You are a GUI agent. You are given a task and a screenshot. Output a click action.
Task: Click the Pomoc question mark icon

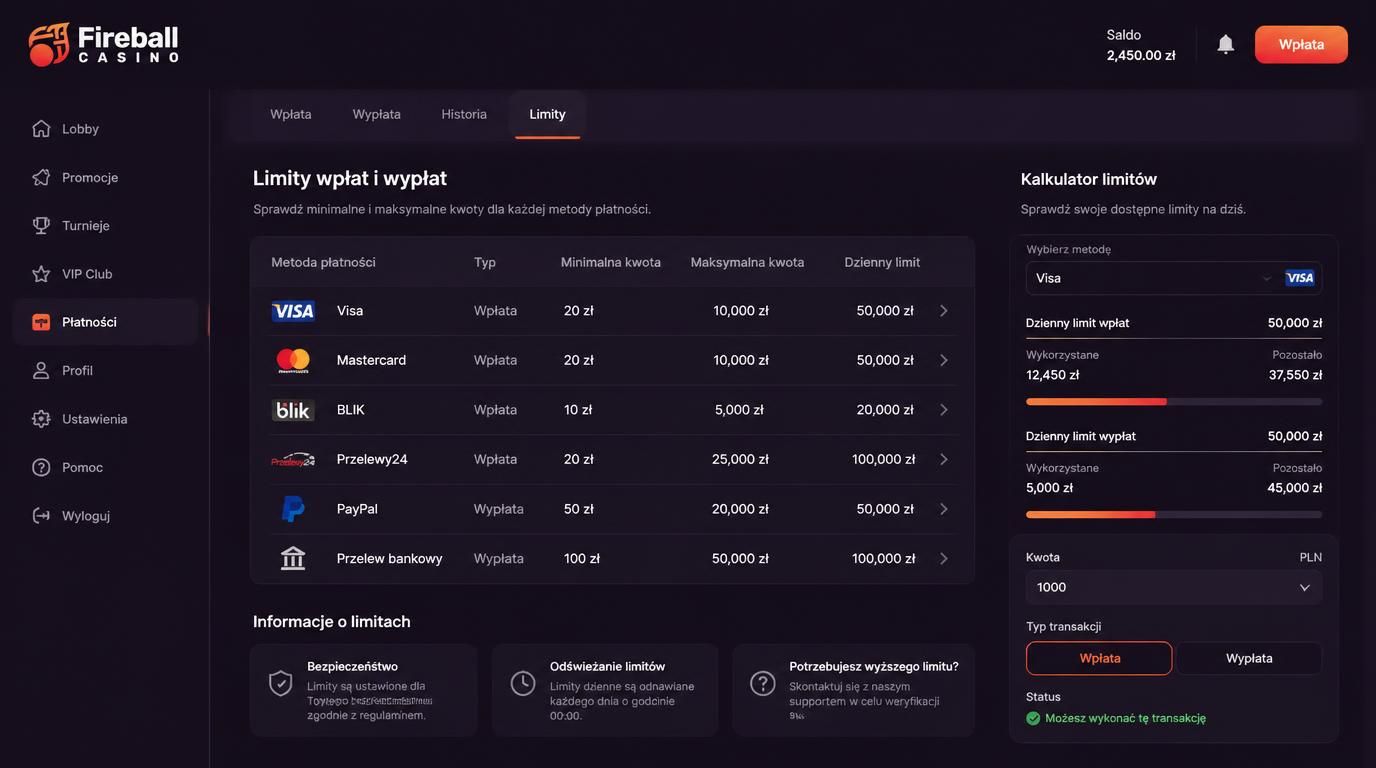(41, 467)
